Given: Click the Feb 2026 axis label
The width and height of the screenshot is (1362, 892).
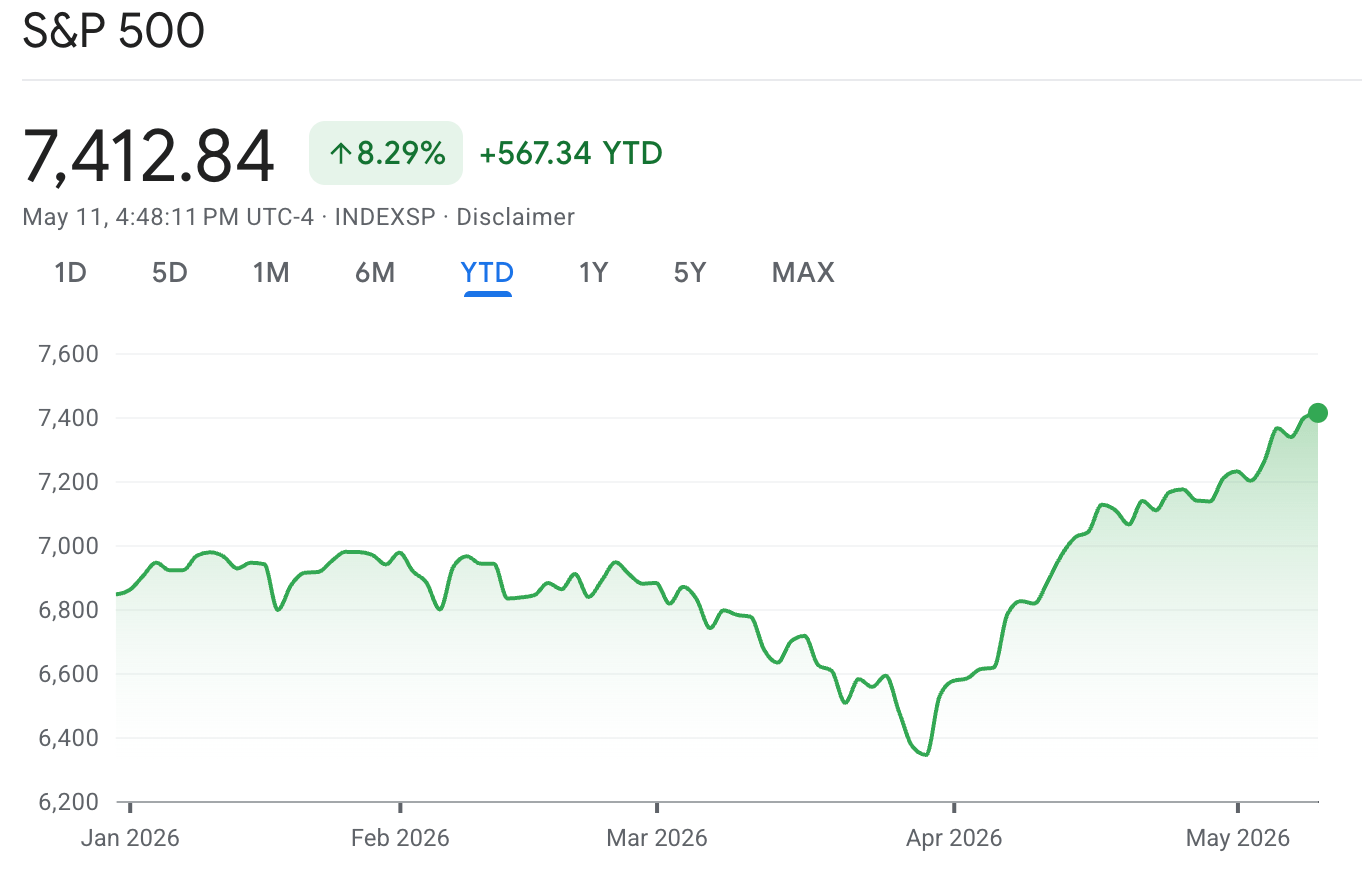Looking at the screenshot, I should pyautogui.click(x=400, y=838).
